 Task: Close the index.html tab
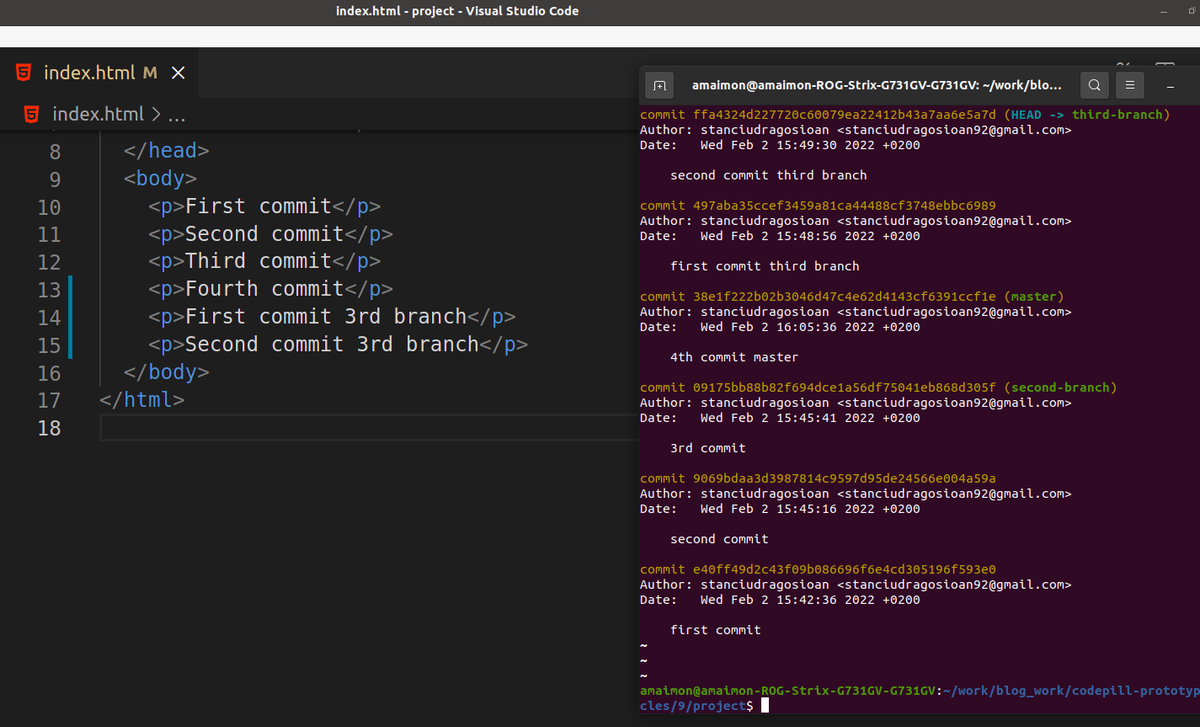[178, 72]
